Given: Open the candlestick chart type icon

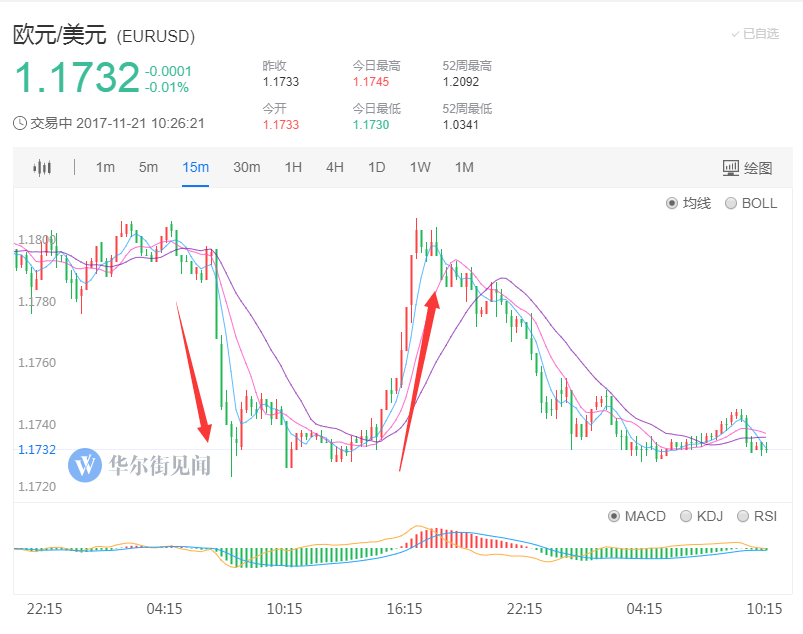Looking at the screenshot, I should (42, 167).
